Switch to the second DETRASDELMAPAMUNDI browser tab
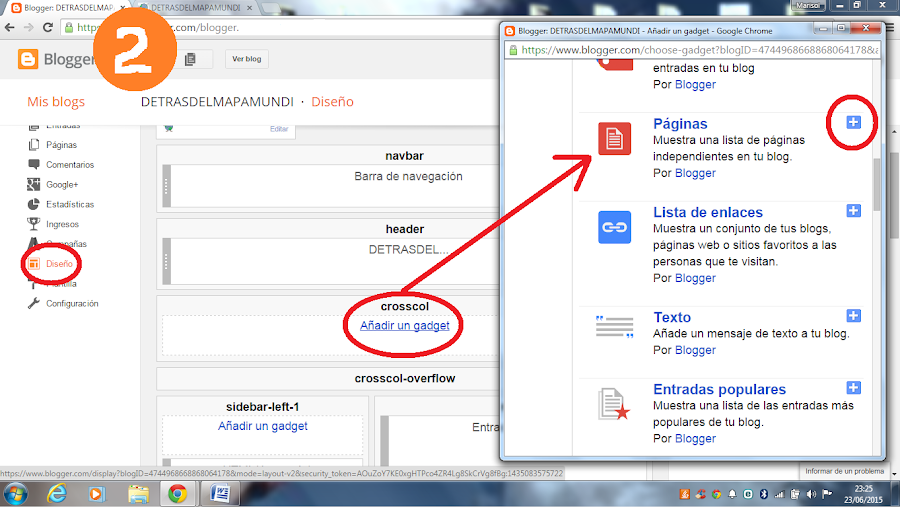The width and height of the screenshot is (900, 508). point(195,8)
